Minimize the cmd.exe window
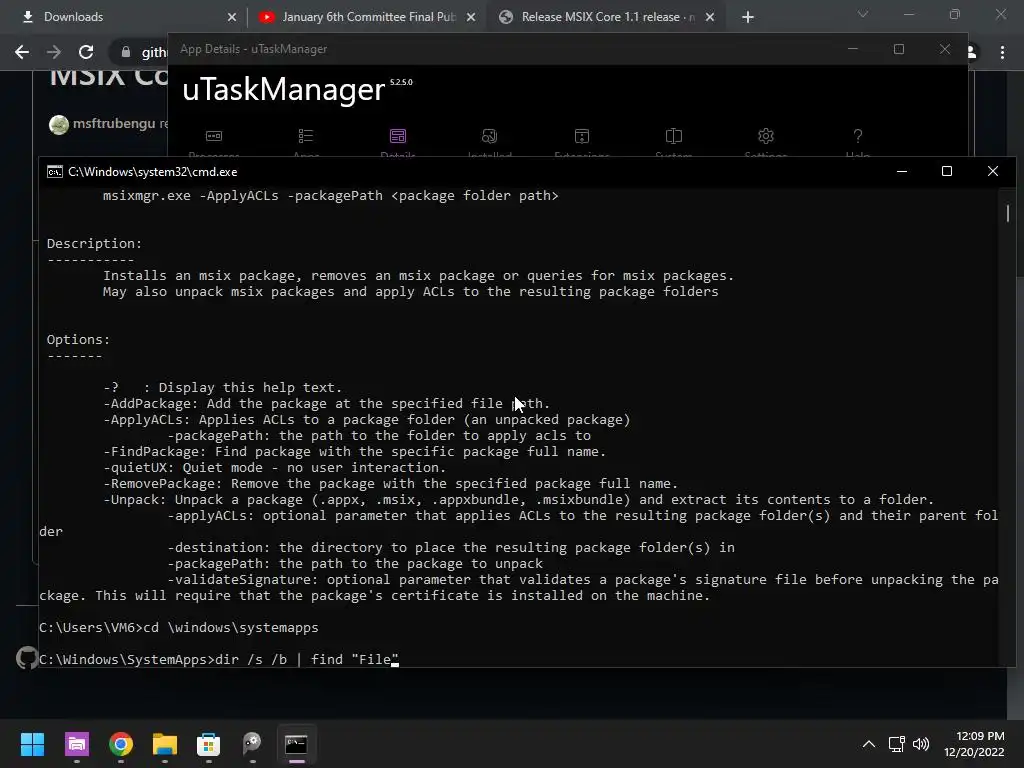1024x768 pixels. pos(902,171)
